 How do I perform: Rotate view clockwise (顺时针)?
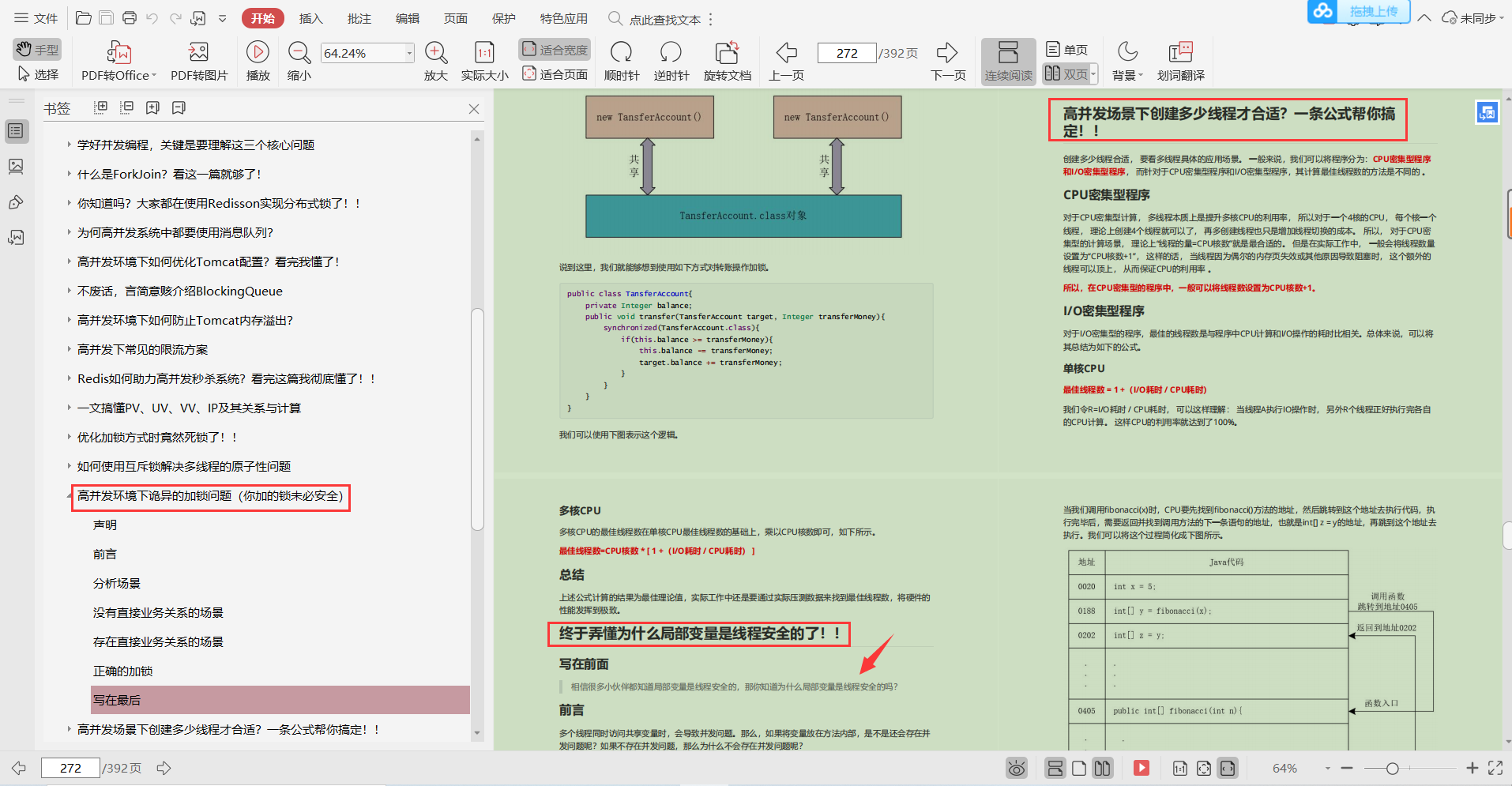(x=622, y=62)
